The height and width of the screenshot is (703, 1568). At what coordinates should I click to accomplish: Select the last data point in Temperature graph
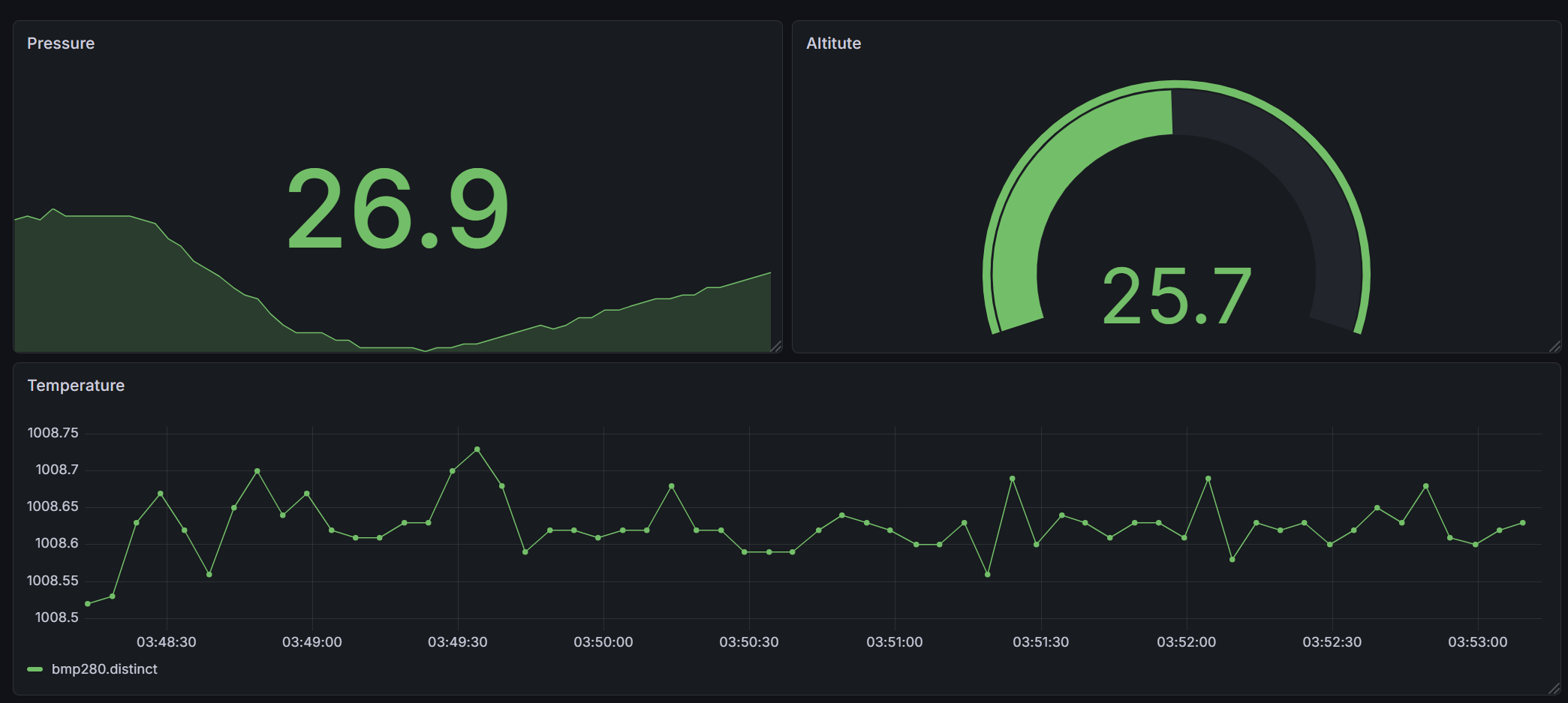1523,523
